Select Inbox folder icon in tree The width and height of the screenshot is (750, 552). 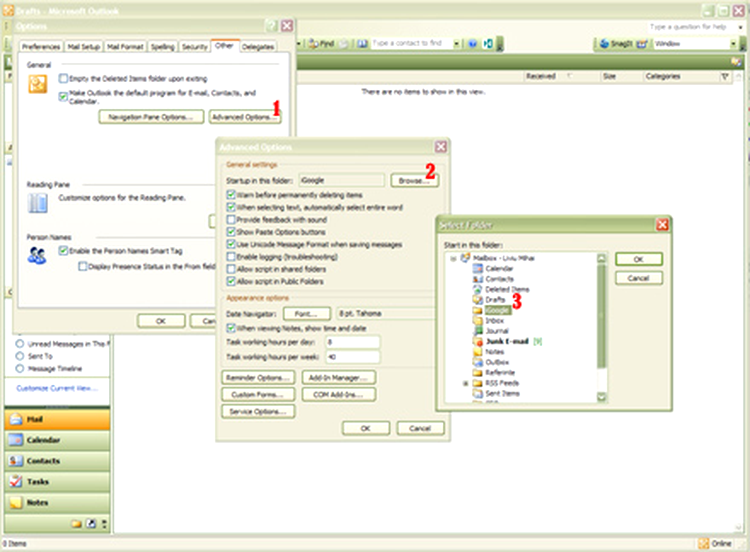(477, 320)
